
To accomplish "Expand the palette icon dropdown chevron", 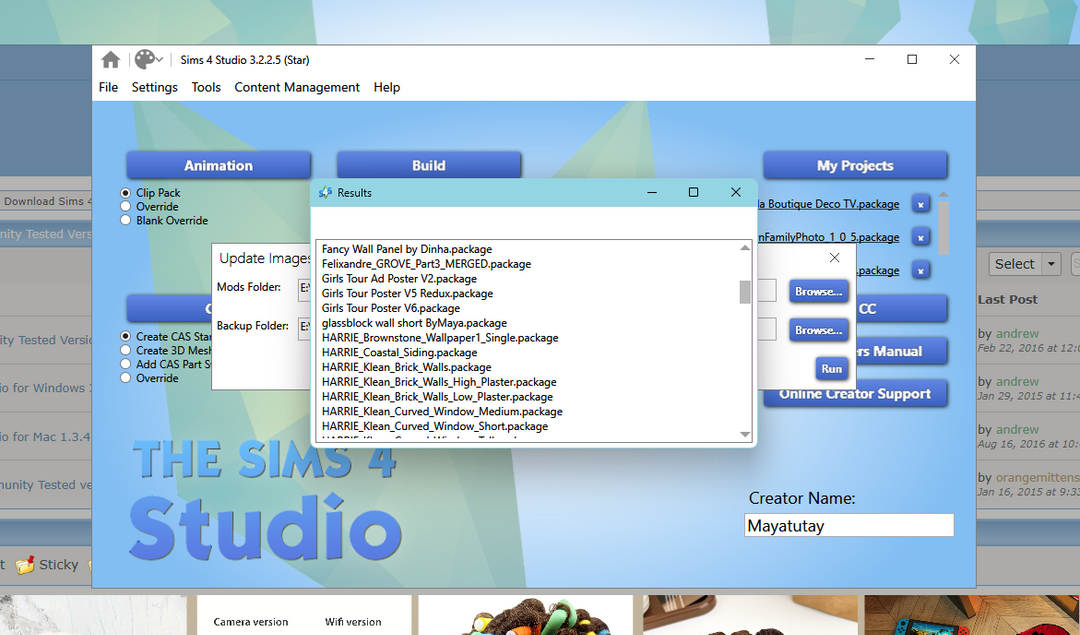I will click(160, 61).
